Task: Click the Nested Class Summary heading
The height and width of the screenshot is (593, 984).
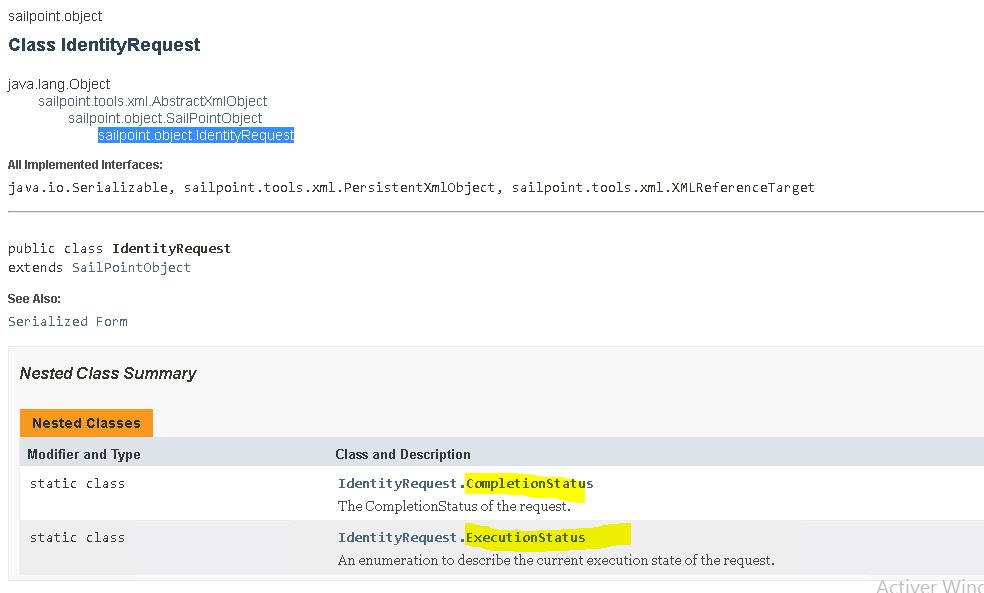Action: point(108,373)
